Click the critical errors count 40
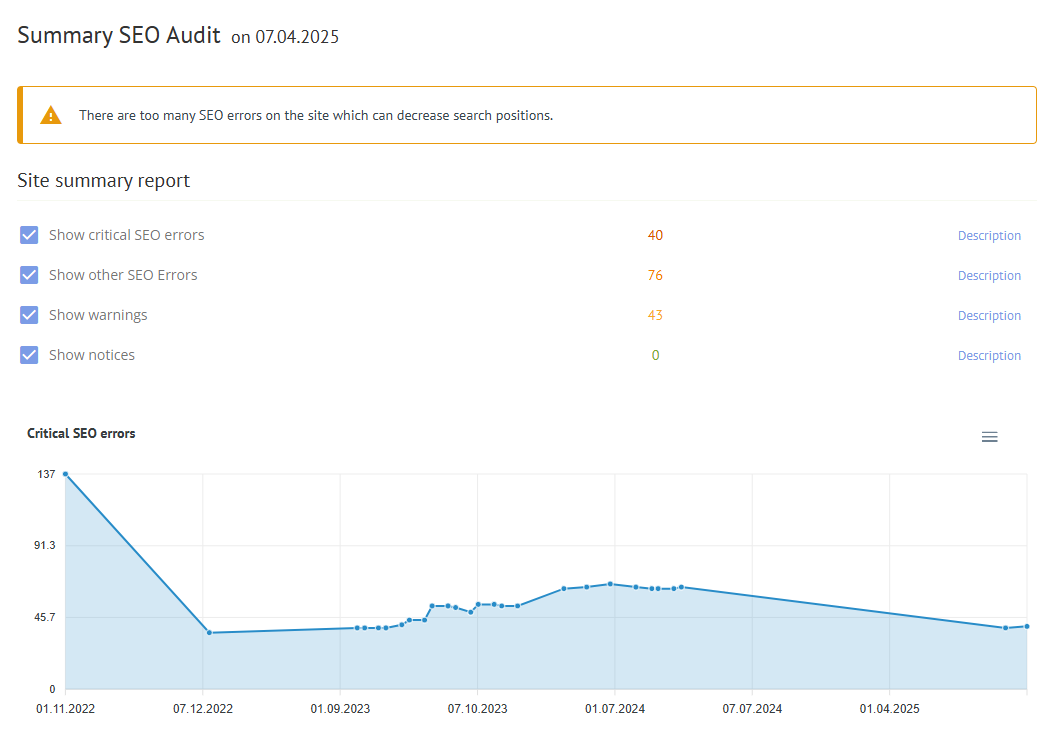The image size is (1053, 742). tap(655, 236)
